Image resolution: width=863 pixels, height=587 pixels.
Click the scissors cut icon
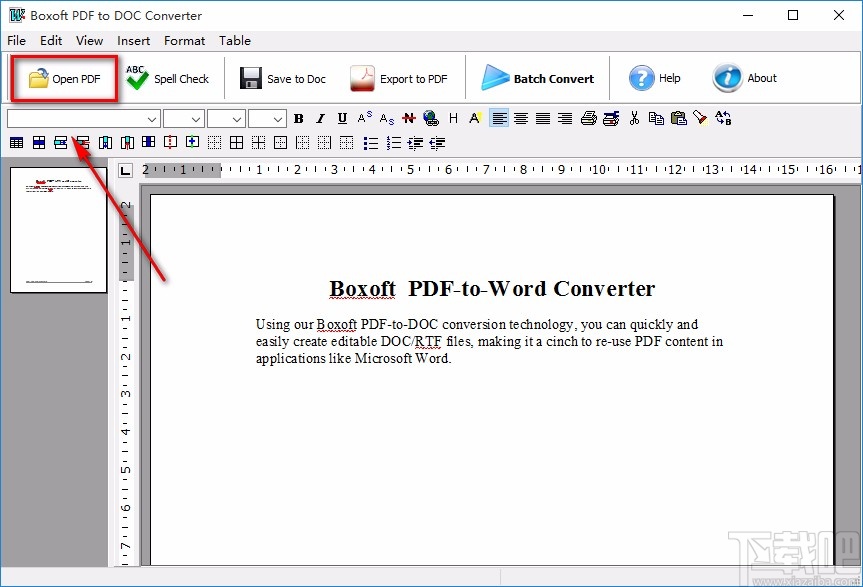634,118
